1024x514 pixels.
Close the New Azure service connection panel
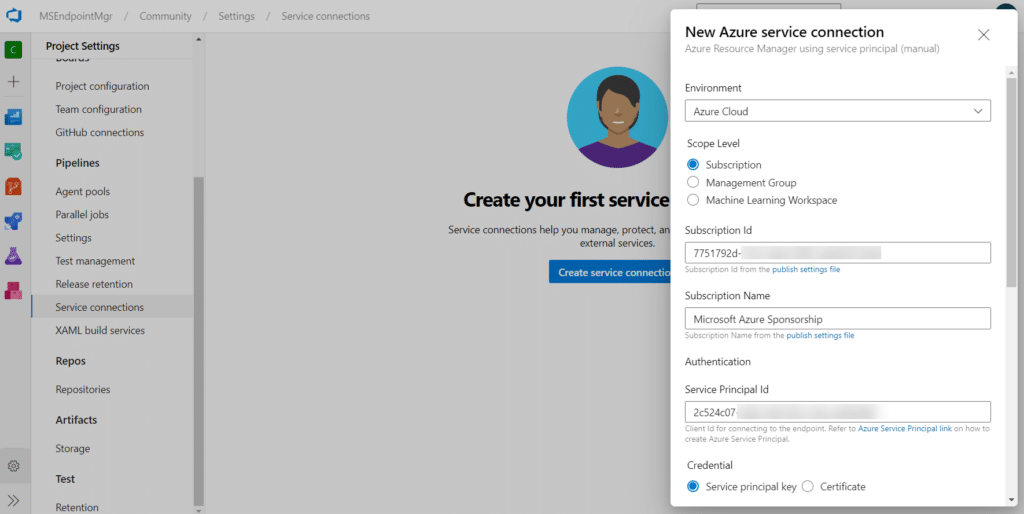tap(984, 35)
